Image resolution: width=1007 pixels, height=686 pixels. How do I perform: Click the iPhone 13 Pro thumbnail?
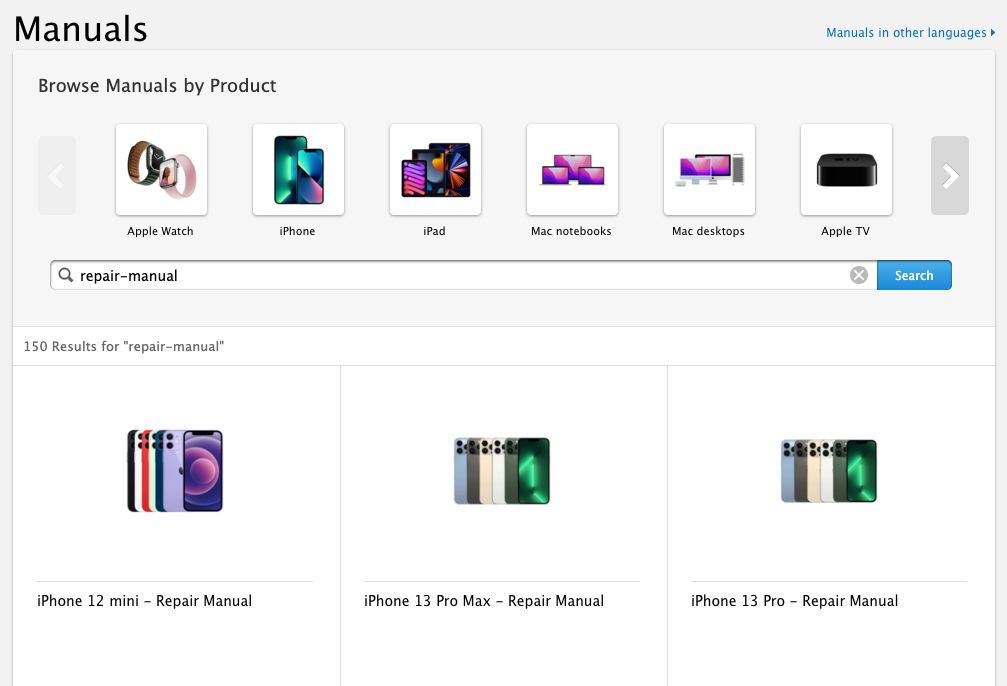828,470
